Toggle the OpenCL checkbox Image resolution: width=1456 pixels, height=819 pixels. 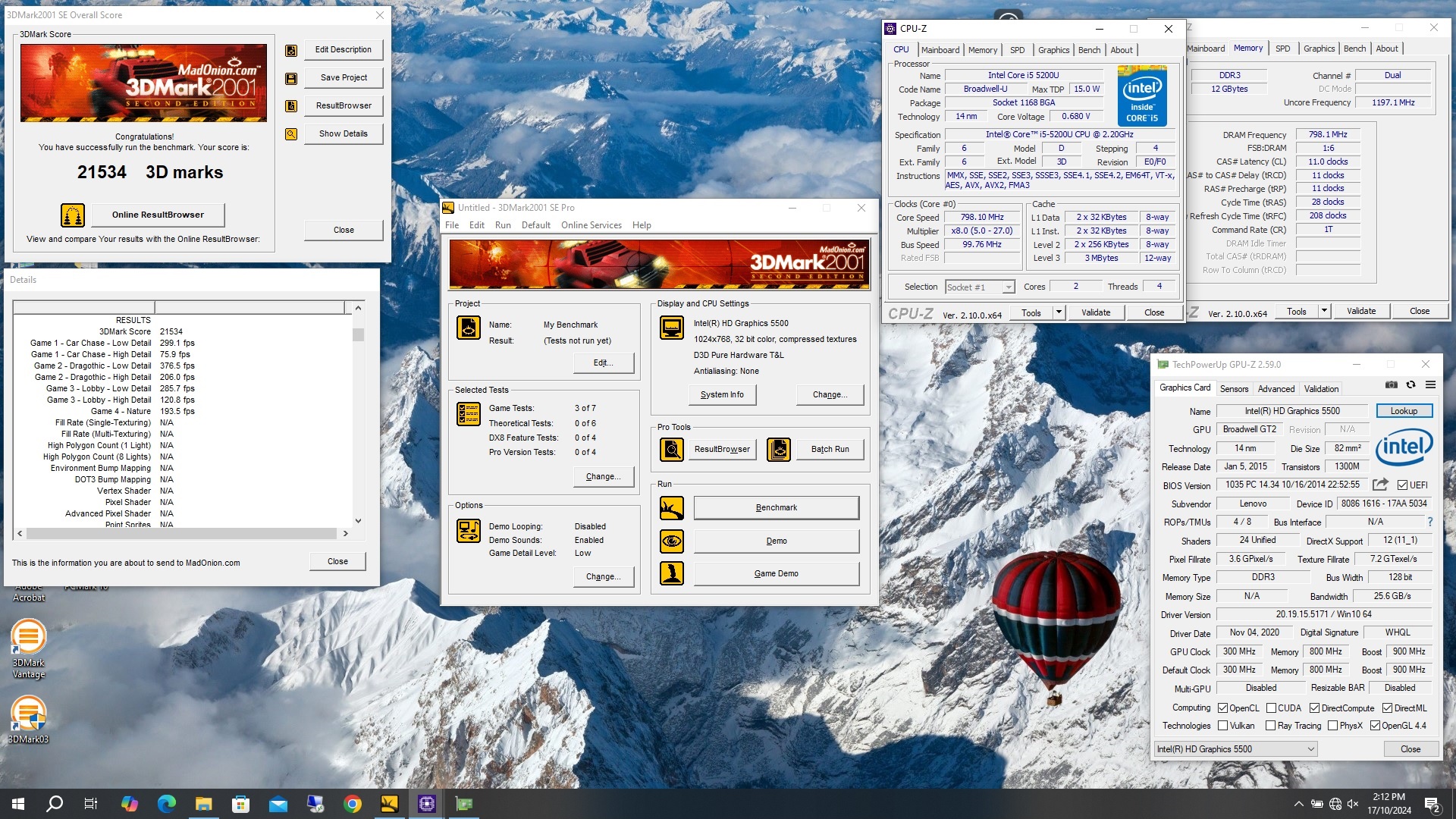coord(1222,708)
